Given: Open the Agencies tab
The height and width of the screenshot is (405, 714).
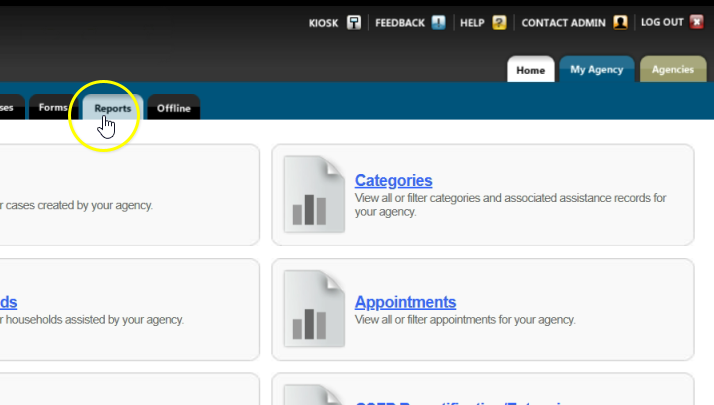Looking at the screenshot, I should pyautogui.click(x=673, y=70).
